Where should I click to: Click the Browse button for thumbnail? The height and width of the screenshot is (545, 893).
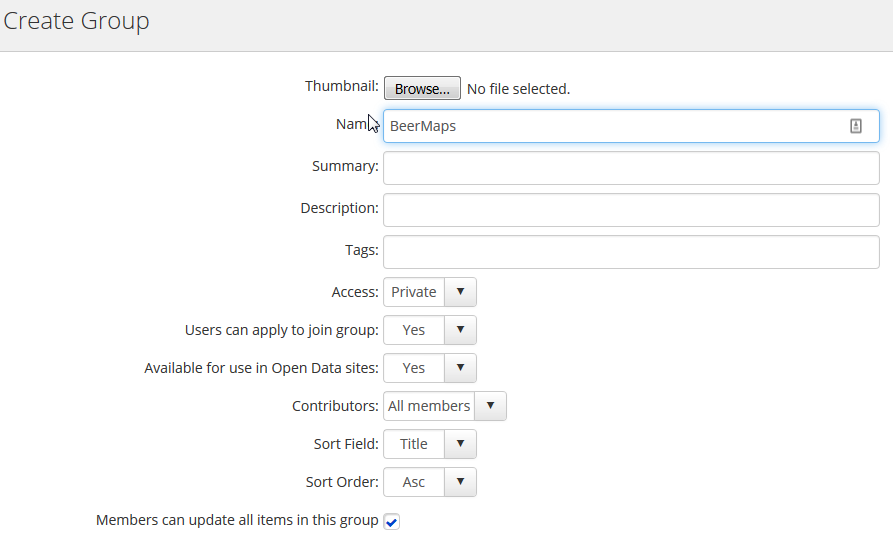[422, 89]
